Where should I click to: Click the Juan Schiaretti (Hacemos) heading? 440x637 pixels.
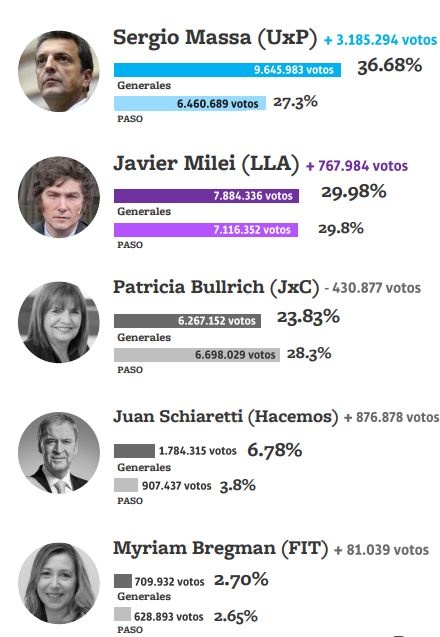tap(226, 417)
